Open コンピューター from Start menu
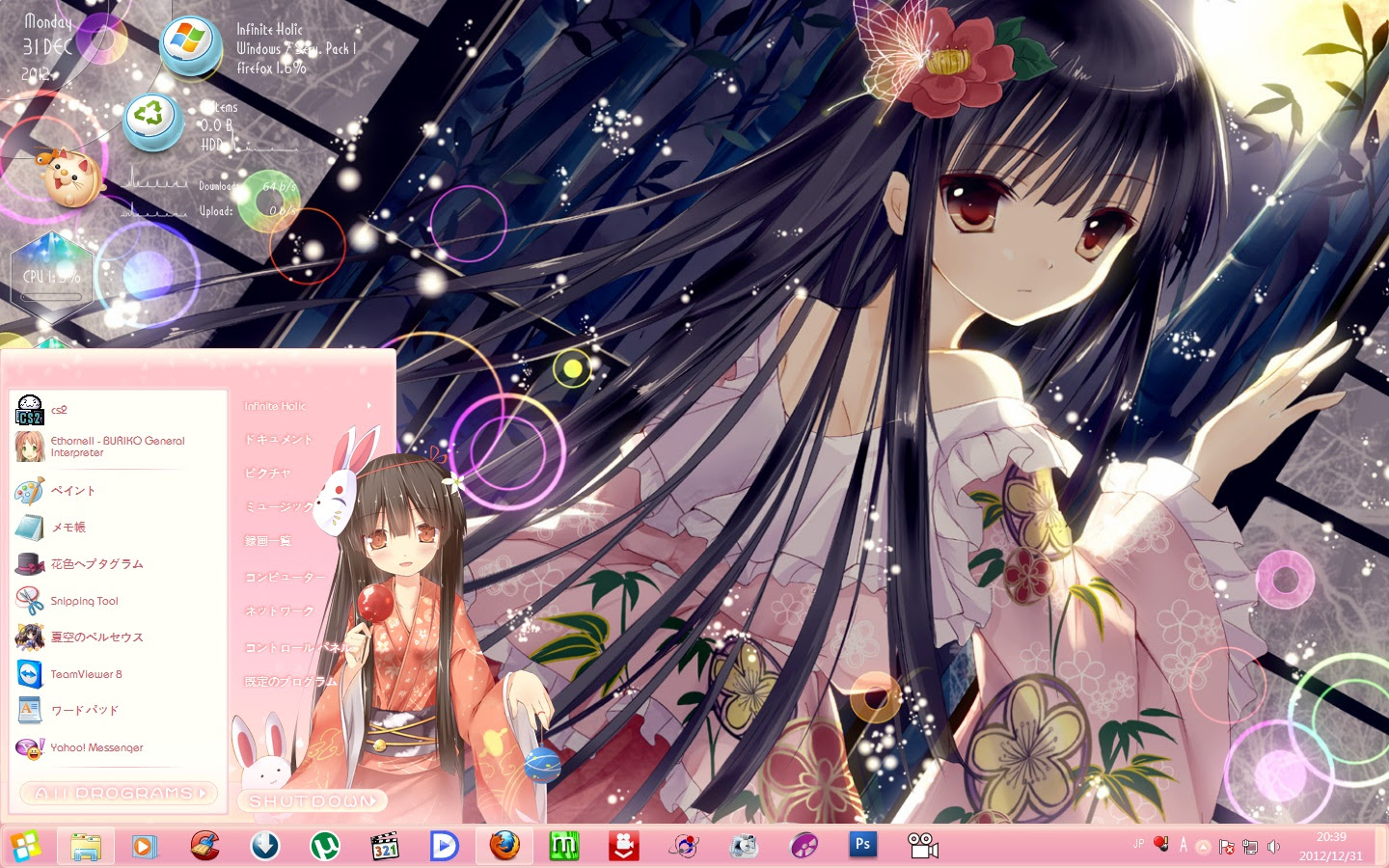Image resolution: width=1389 pixels, height=868 pixels. click(x=285, y=577)
